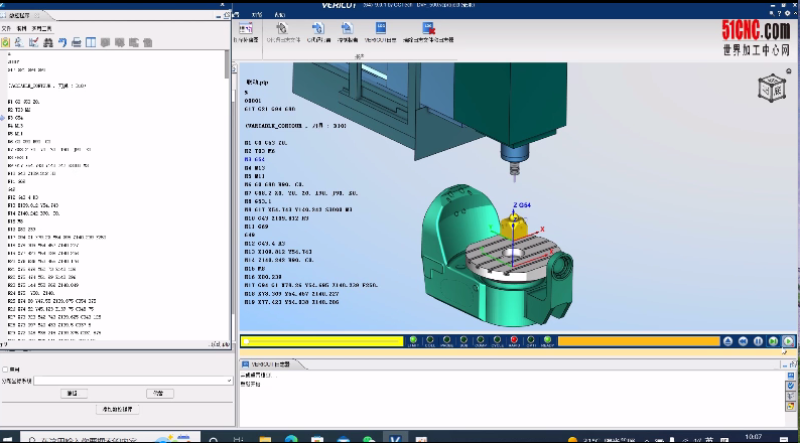Viewport: 800px width, 443px height.
Task: Click the bottom centered button in the editor panel
Action: click(x=117, y=409)
